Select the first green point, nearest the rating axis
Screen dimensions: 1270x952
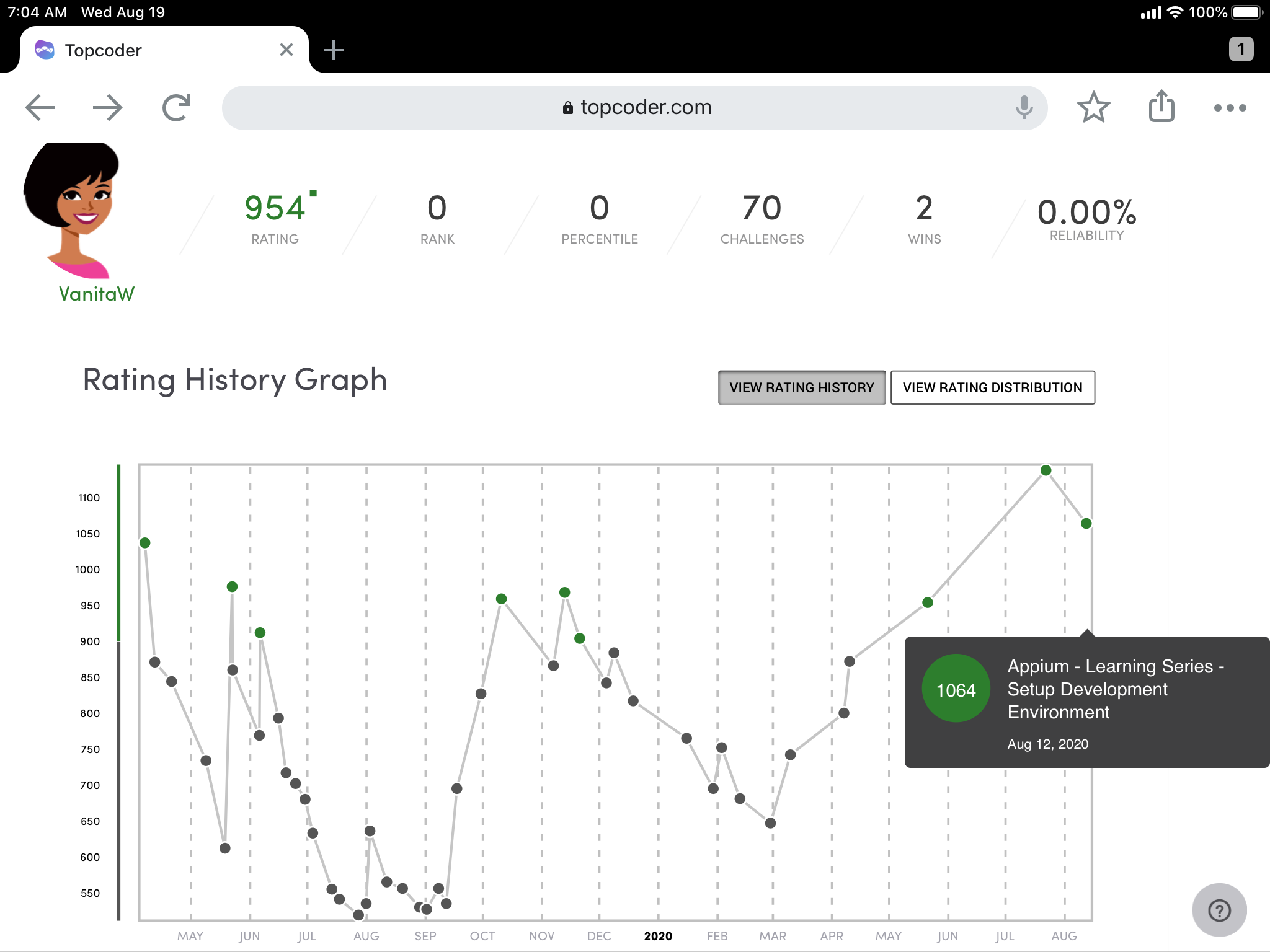[x=145, y=543]
